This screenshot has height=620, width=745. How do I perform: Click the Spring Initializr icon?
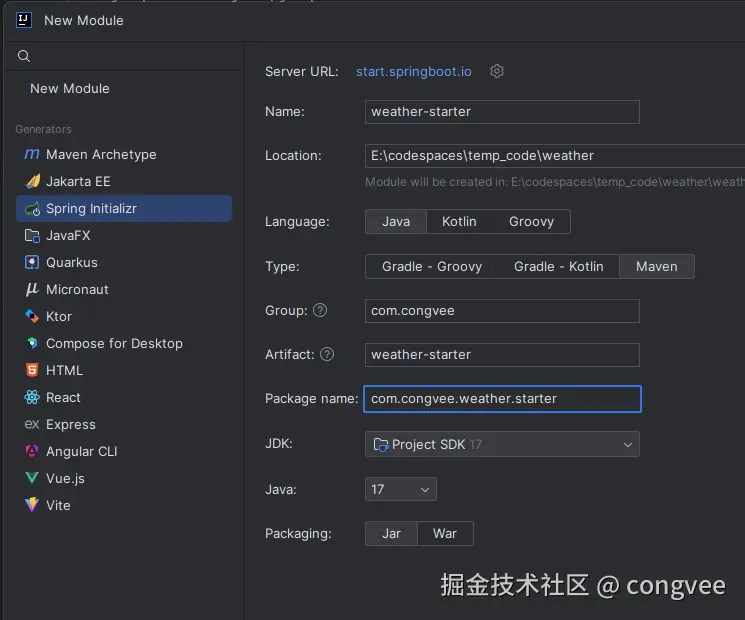[32, 209]
